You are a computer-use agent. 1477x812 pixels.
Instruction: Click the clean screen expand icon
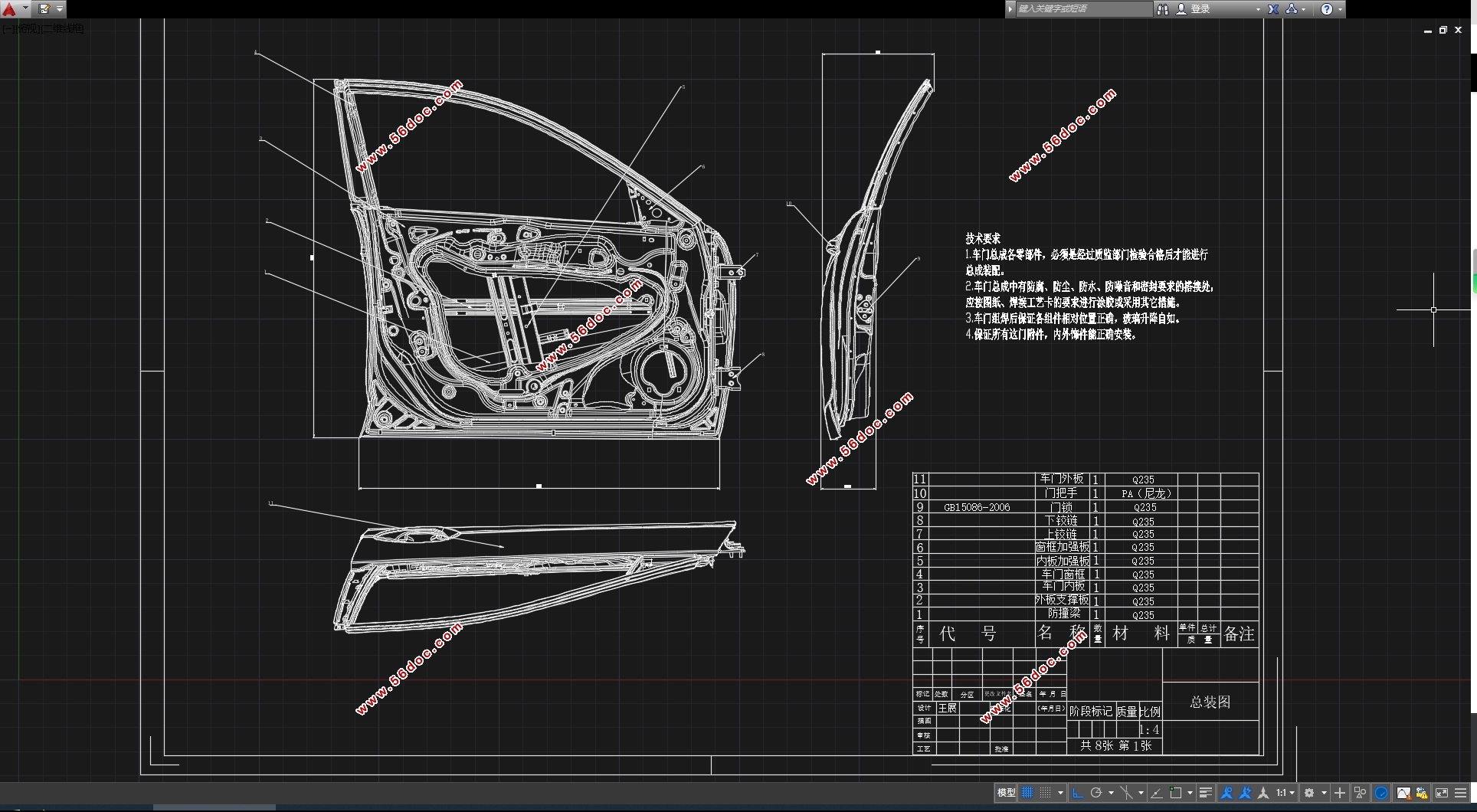pyautogui.click(x=1442, y=793)
